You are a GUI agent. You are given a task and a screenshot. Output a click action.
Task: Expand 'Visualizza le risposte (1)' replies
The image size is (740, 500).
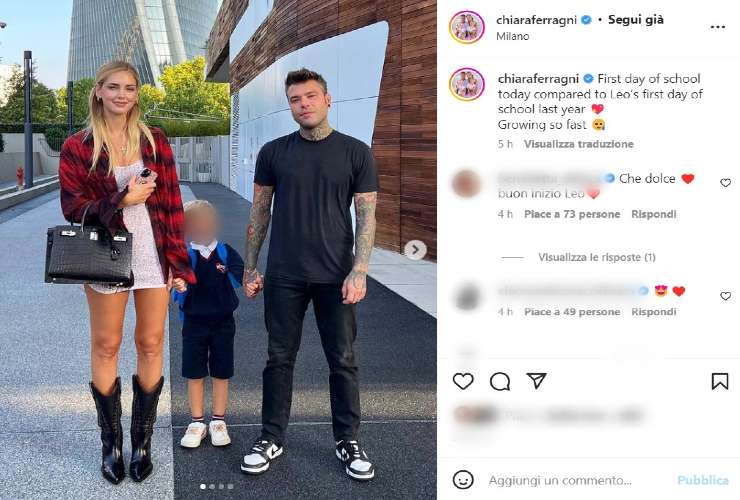point(597,257)
